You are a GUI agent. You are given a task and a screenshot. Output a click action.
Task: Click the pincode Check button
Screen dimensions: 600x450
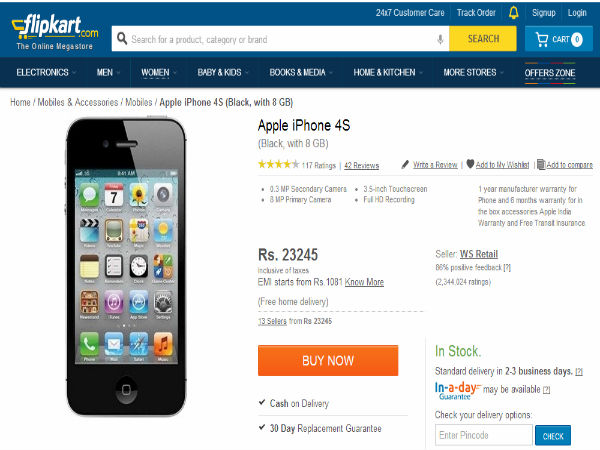click(553, 436)
